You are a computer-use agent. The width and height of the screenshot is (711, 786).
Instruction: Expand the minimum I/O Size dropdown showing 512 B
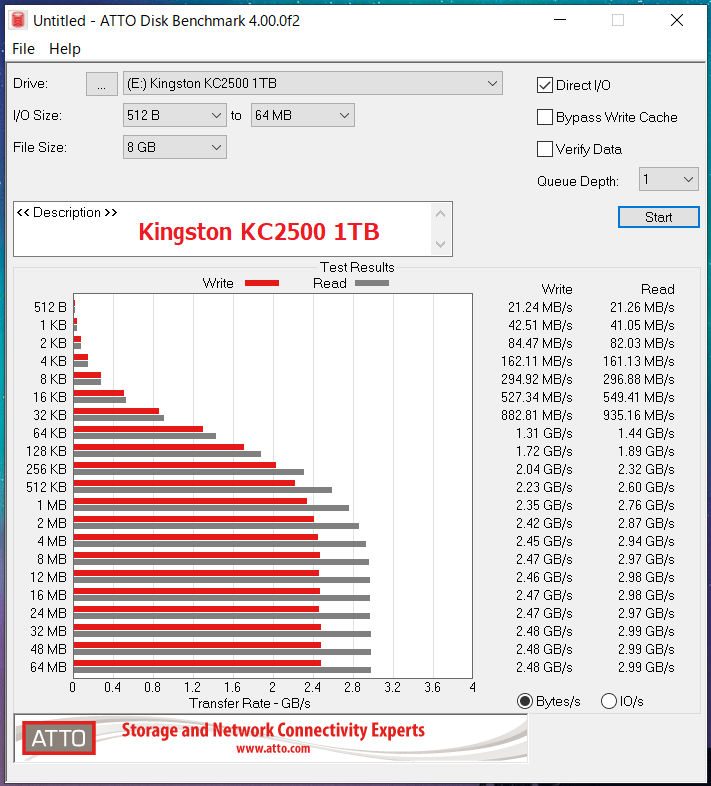pos(174,115)
